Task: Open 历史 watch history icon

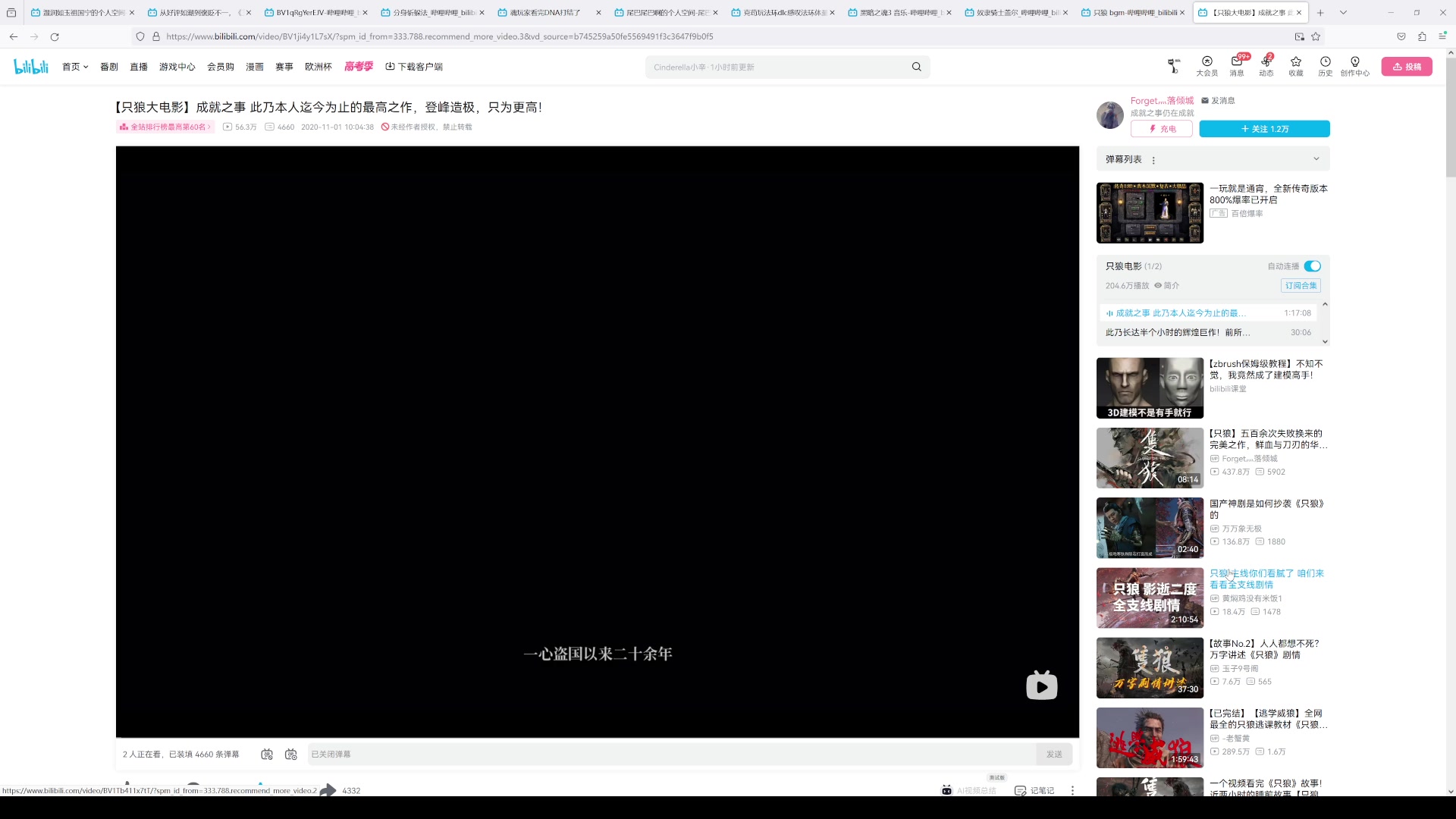Action: pyautogui.click(x=1325, y=66)
